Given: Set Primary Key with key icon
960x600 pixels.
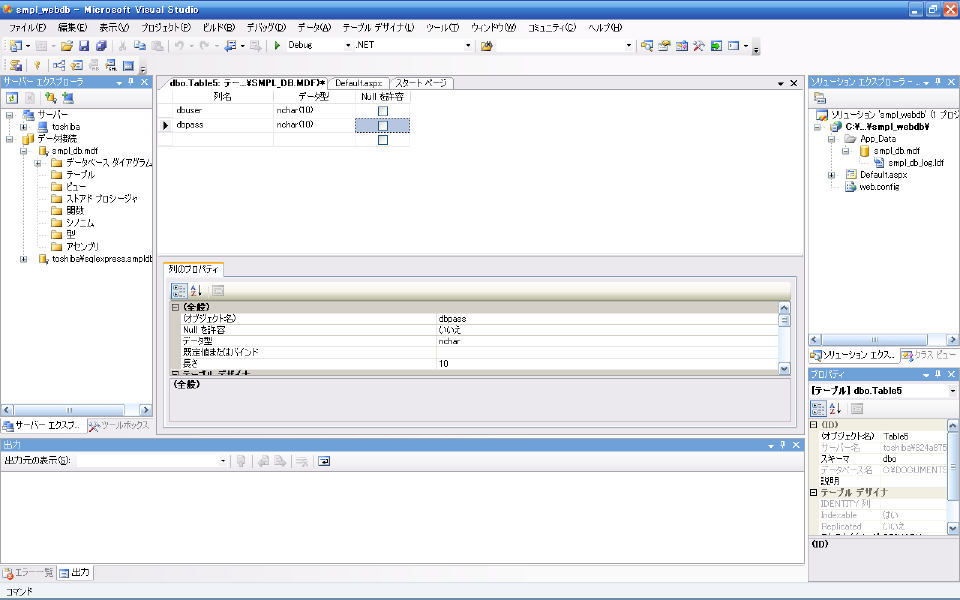Looking at the screenshot, I should [x=37, y=65].
